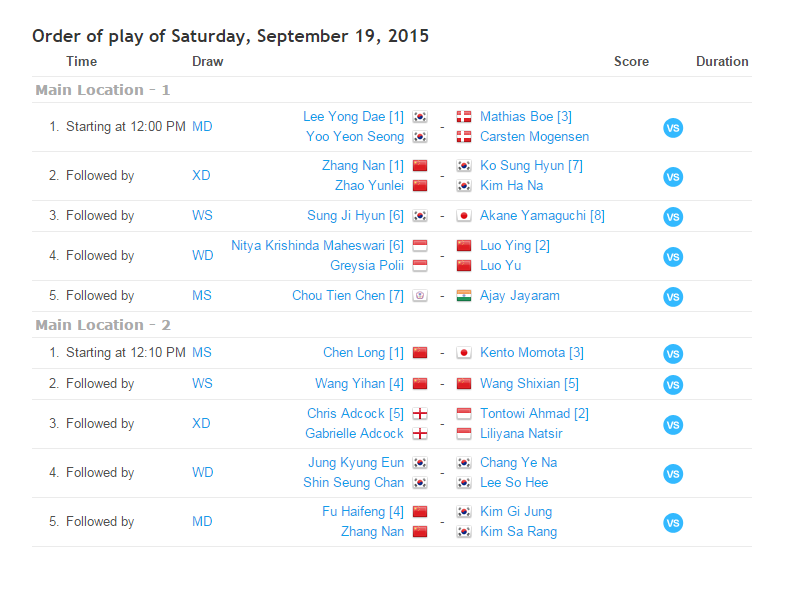The width and height of the screenshot is (801, 589).
Task: Open XD draw link for Adcock match
Action: [201, 424]
